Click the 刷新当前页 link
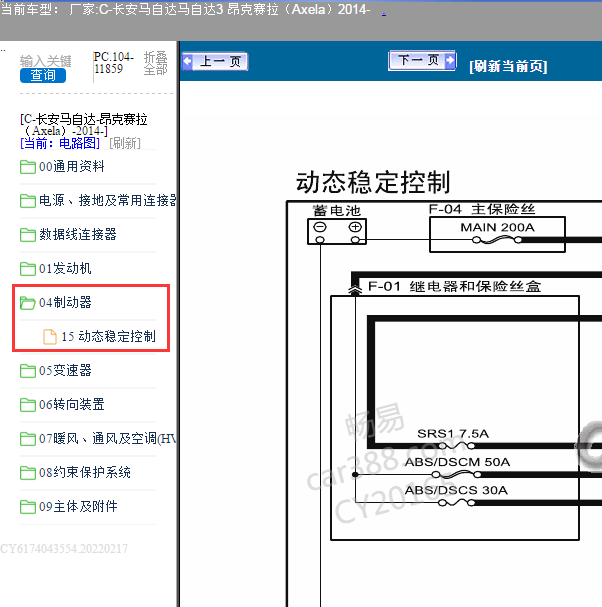 (x=508, y=66)
